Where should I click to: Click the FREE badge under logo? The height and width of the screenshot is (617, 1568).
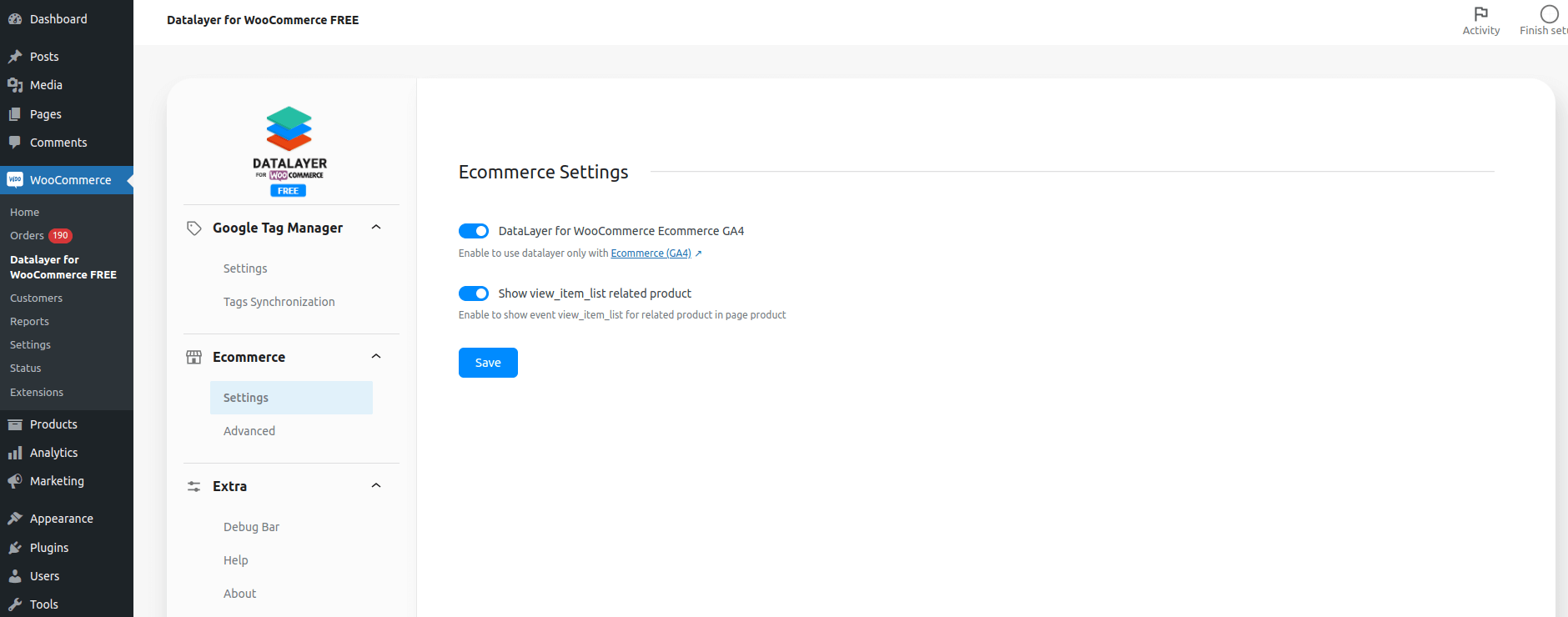point(289,191)
